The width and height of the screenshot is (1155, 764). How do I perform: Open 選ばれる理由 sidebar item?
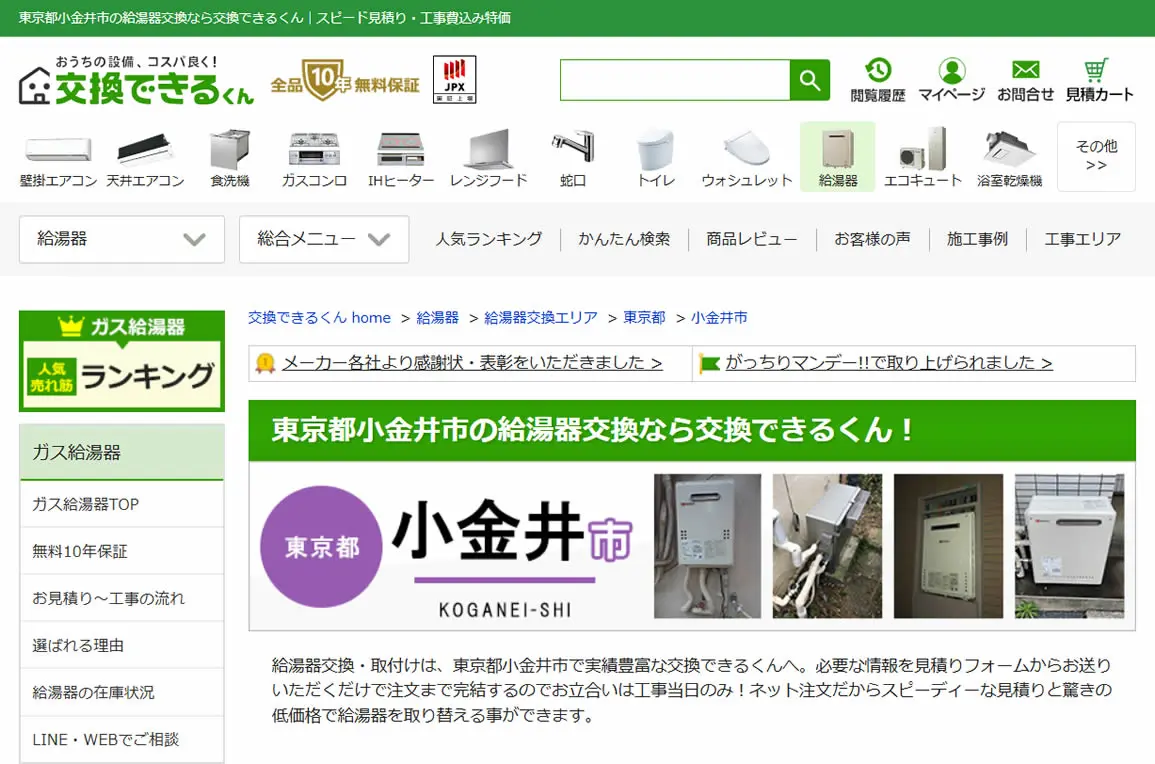point(122,645)
